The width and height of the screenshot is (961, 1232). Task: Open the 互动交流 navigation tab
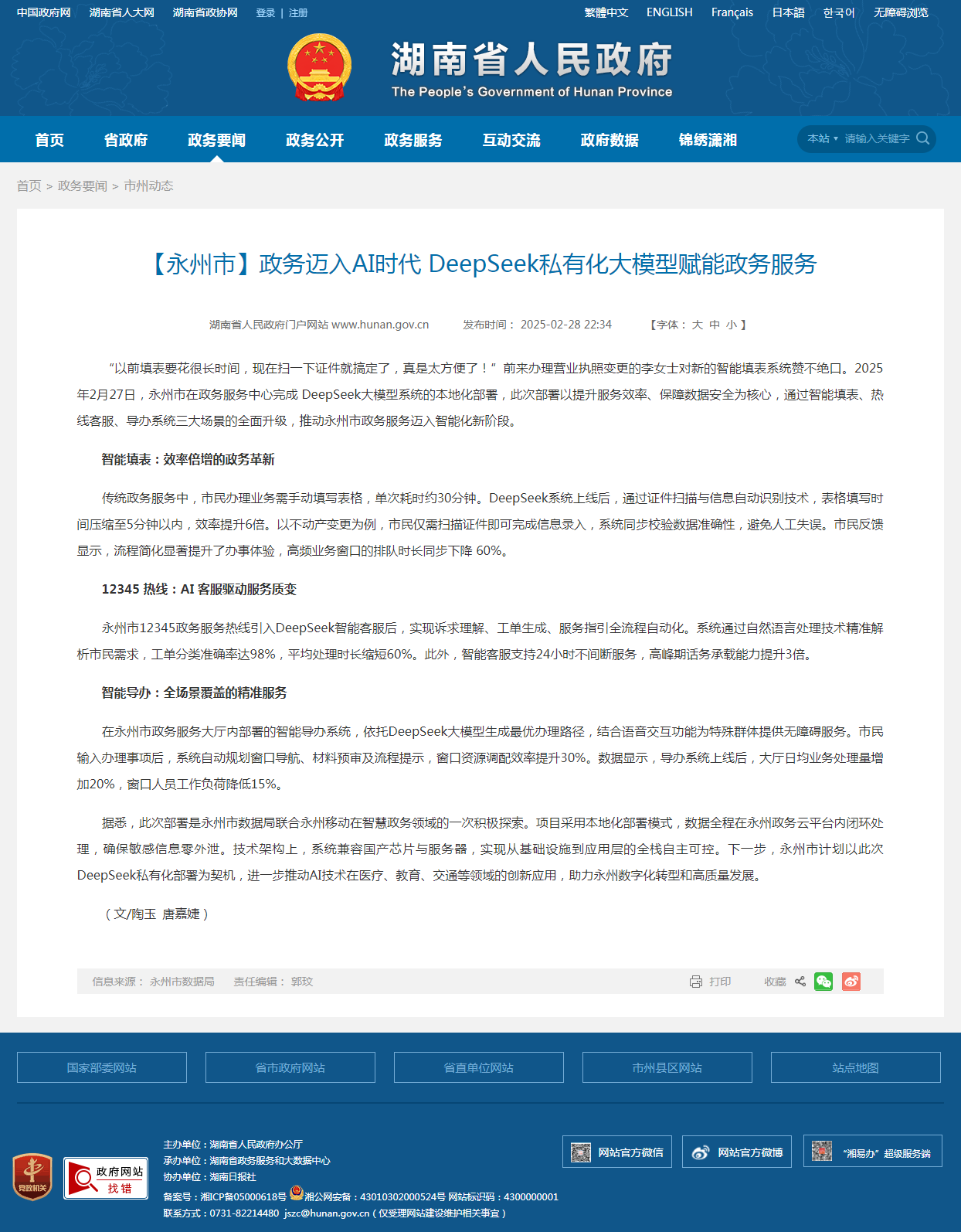pyautogui.click(x=511, y=140)
